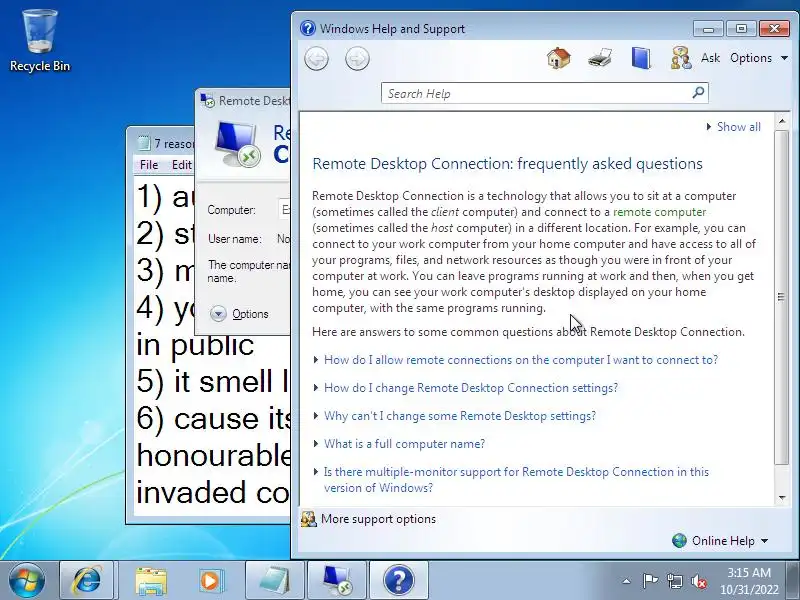
Task: Click Computer field in Remote Desktop
Action: (284, 210)
